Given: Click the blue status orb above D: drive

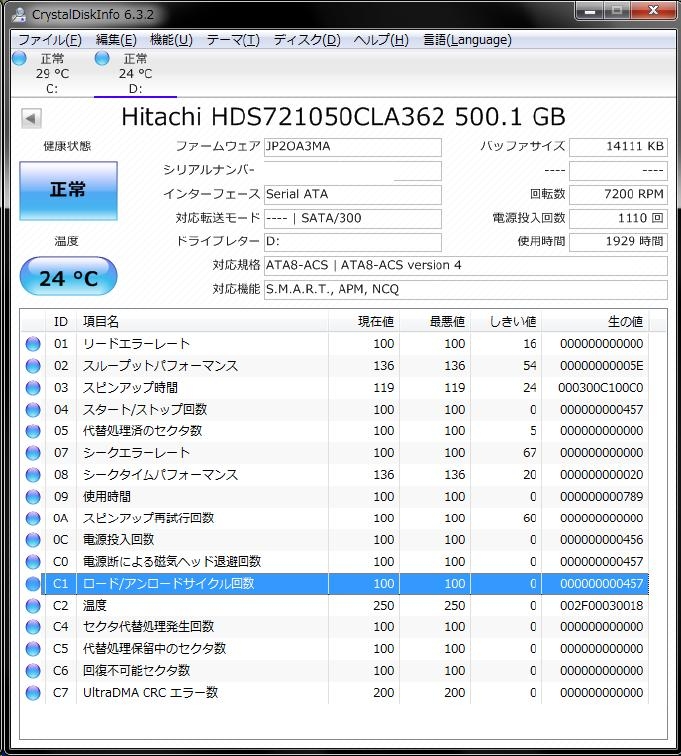Looking at the screenshot, I should click(102, 58).
